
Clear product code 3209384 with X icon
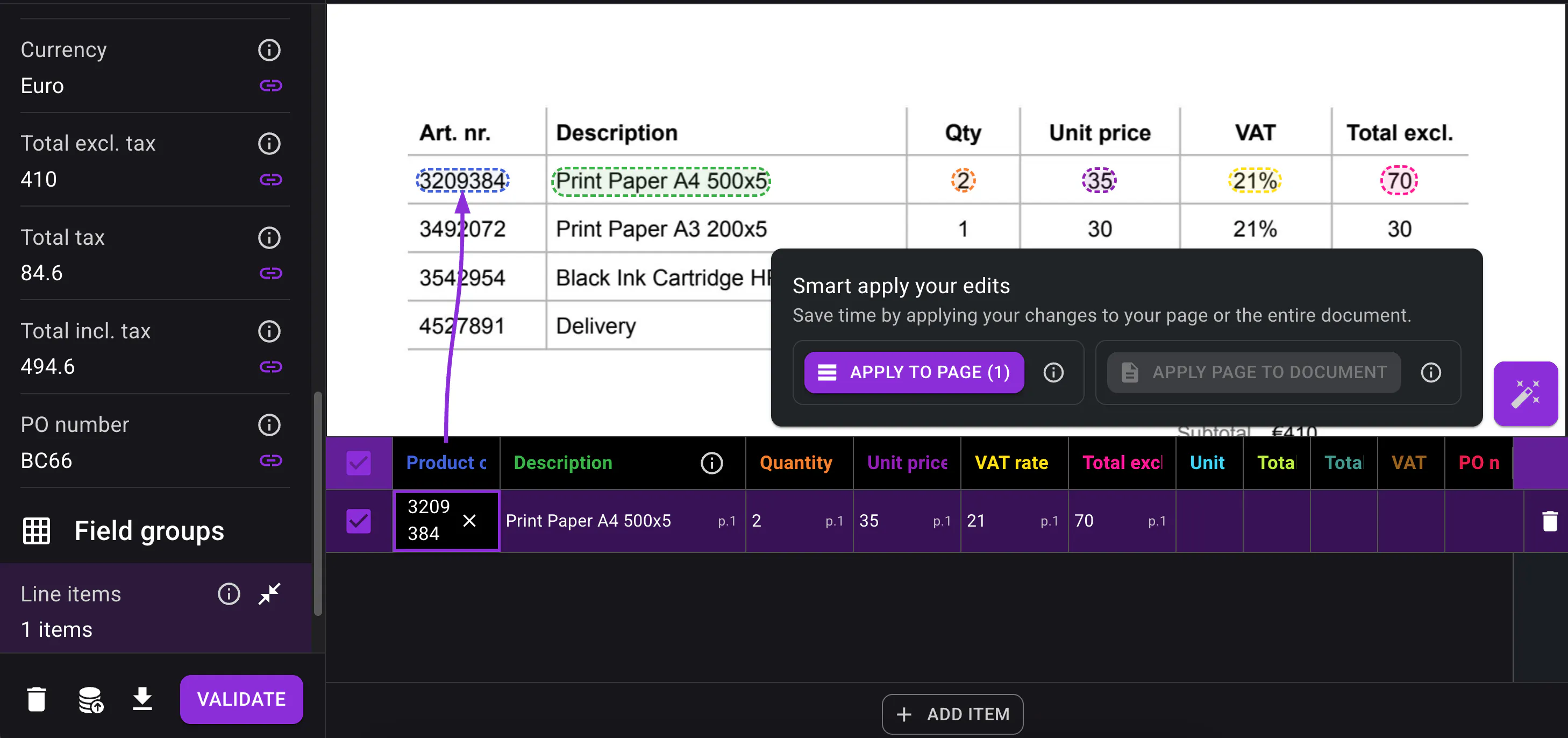(x=469, y=521)
